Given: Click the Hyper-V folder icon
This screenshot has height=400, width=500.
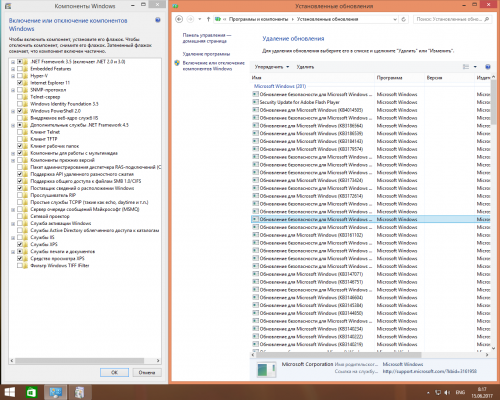Looking at the screenshot, I should click(x=26, y=76).
